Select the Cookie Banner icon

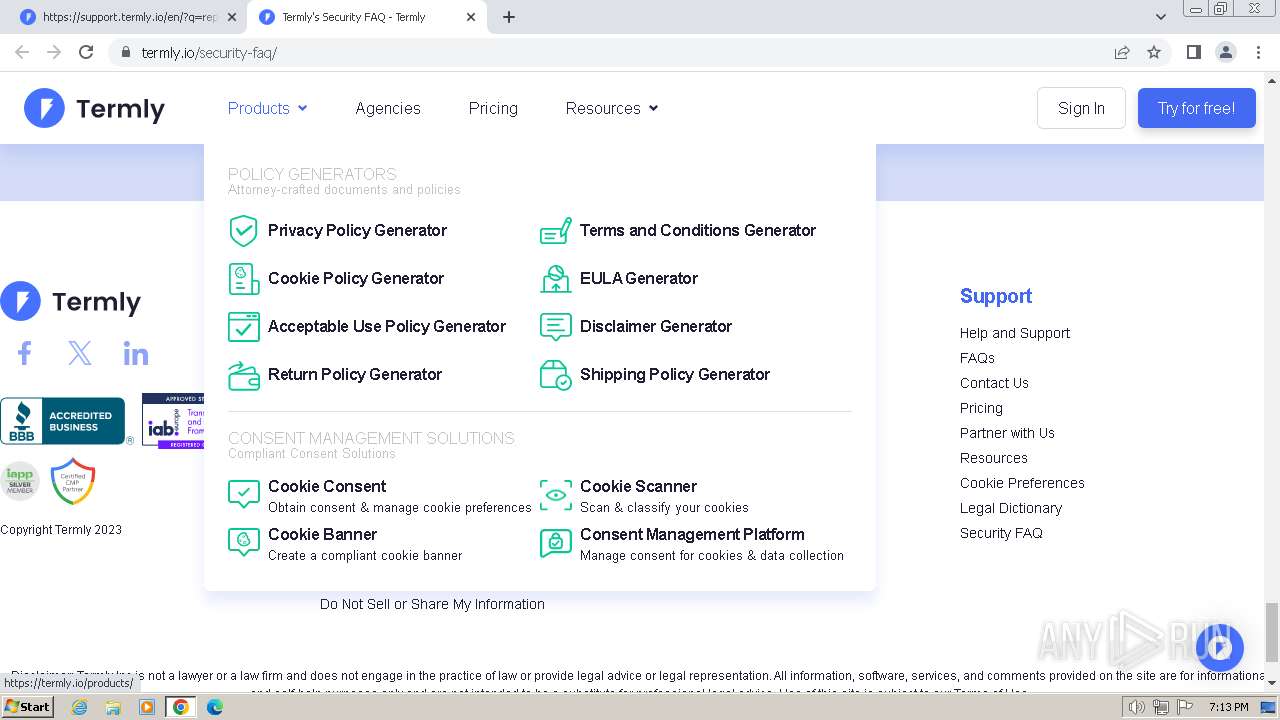click(243, 542)
